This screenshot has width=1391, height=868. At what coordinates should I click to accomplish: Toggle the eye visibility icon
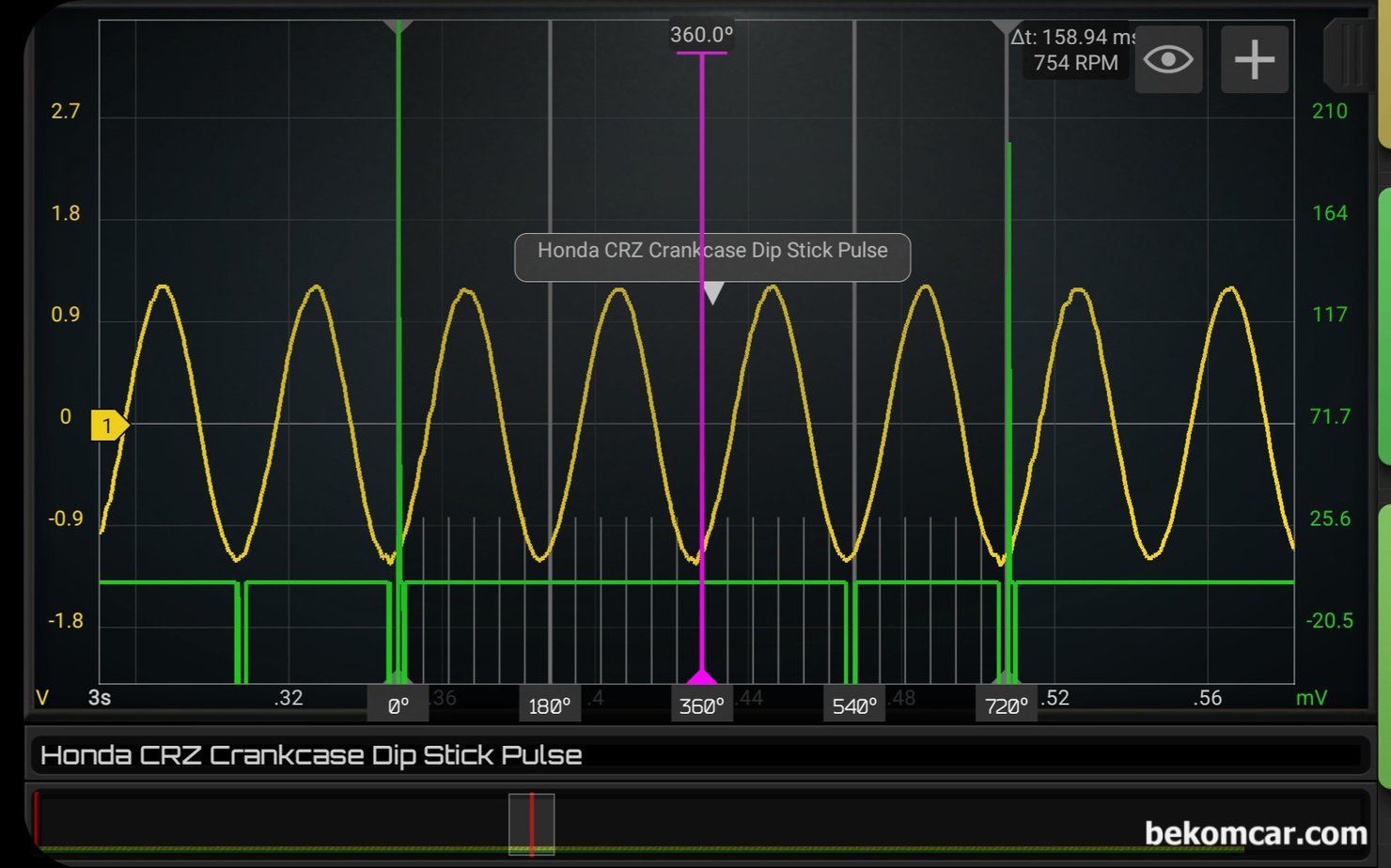[x=1168, y=60]
